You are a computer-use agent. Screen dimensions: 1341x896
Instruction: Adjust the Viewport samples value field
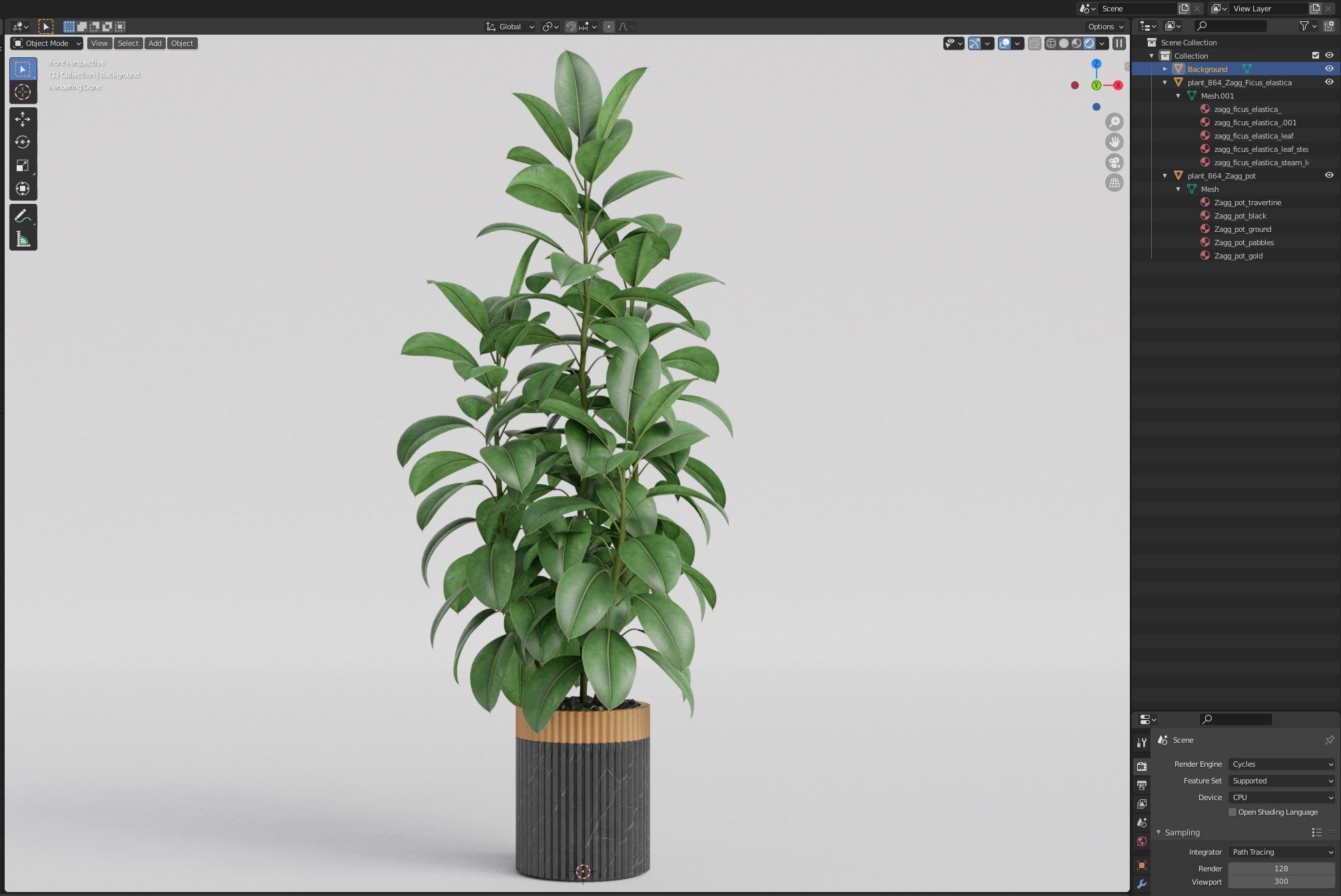[1282, 881]
